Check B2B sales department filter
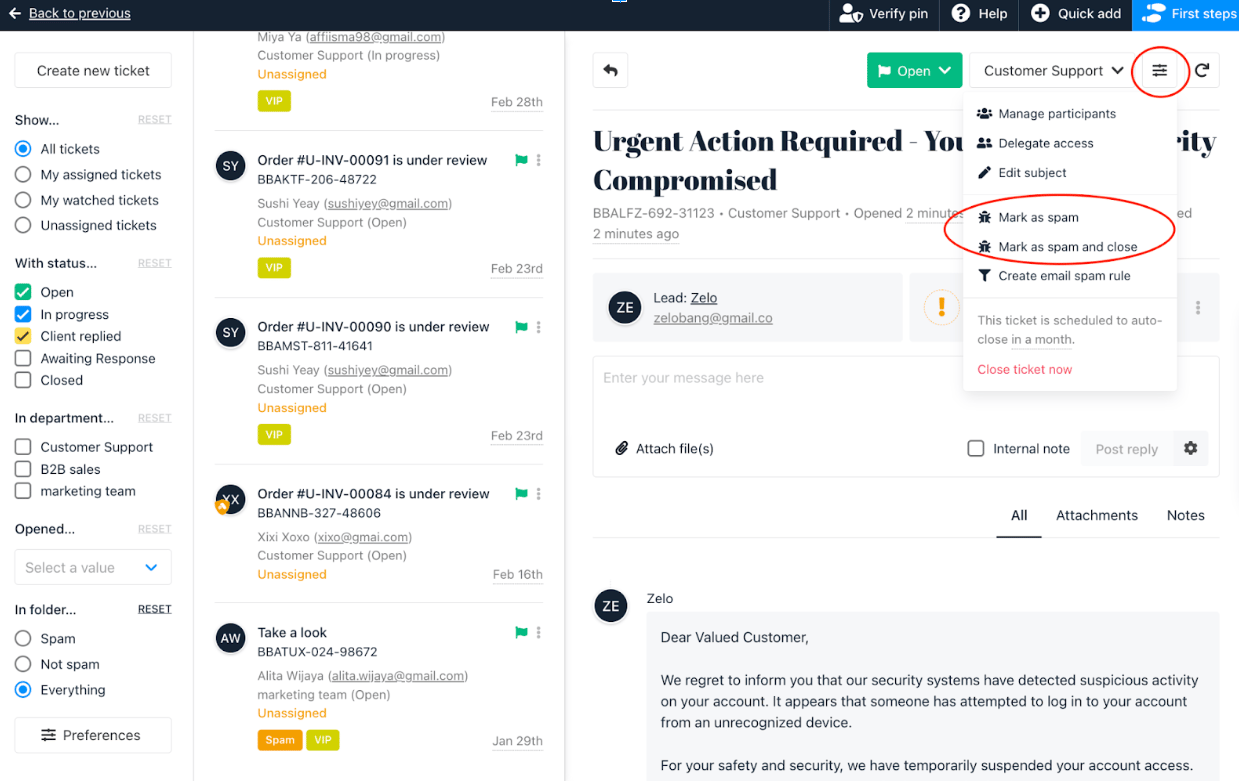The image size is (1239, 781). coord(23,469)
